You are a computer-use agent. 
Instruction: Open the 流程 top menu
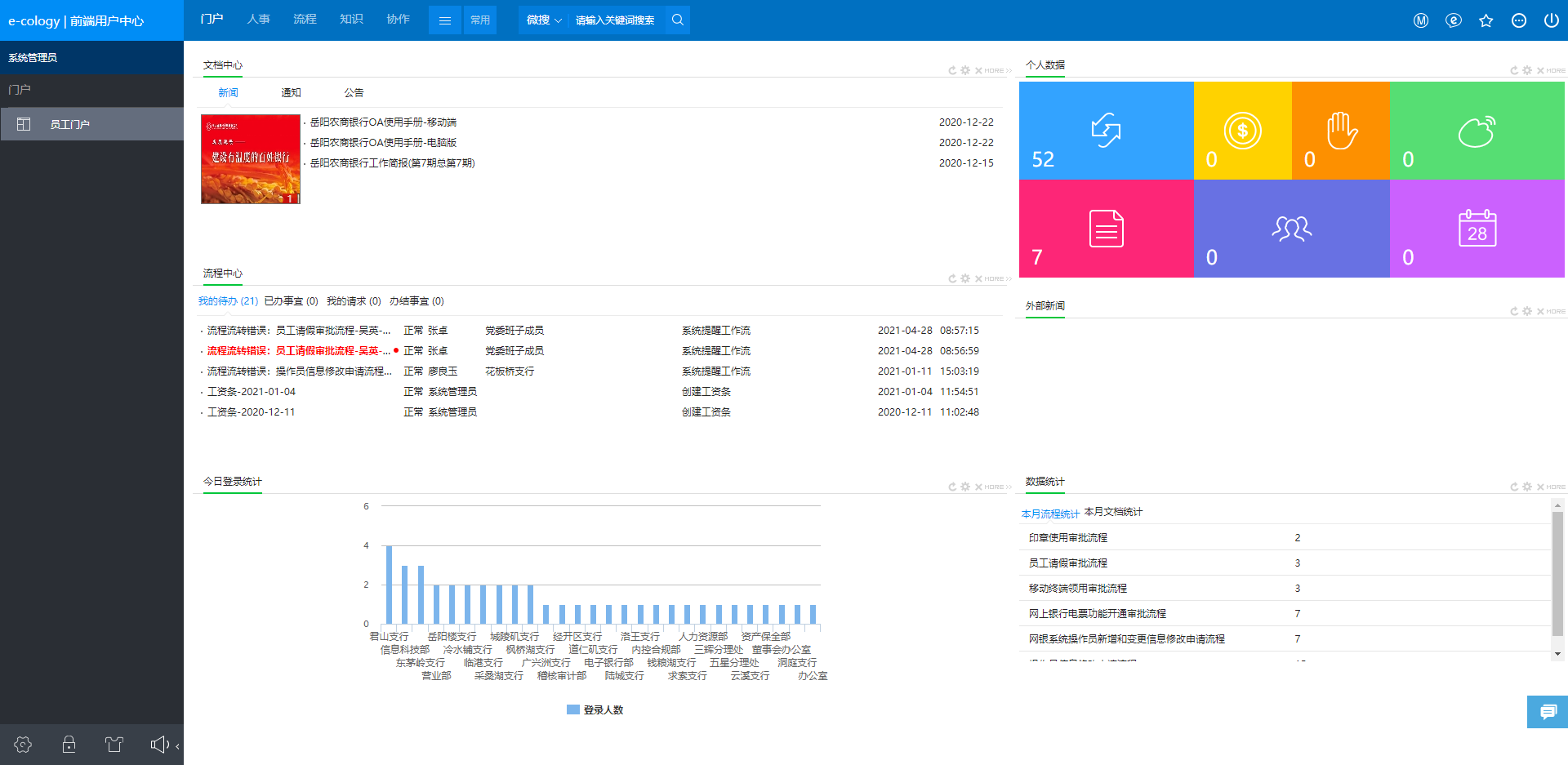coord(305,19)
